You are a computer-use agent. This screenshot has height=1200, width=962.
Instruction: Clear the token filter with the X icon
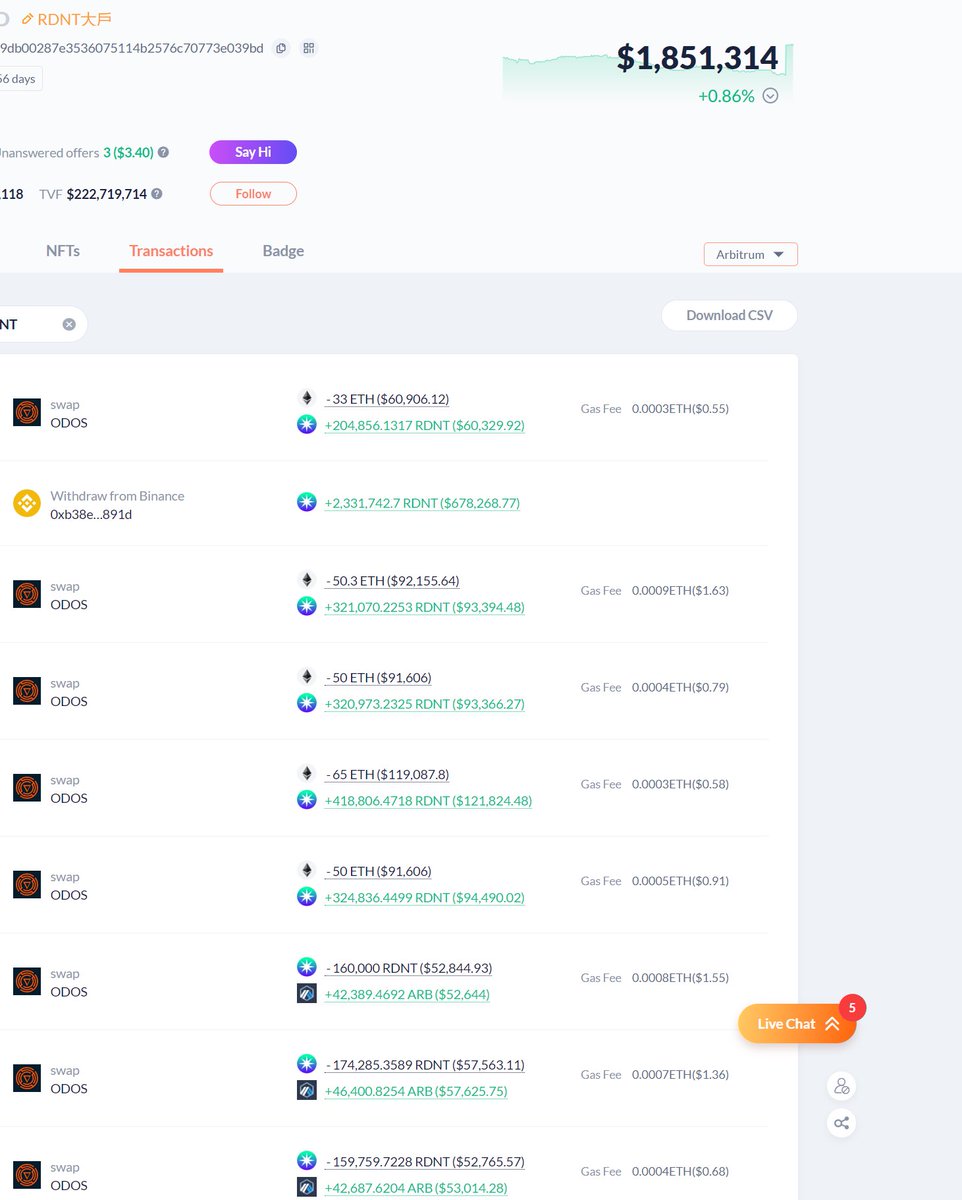pyautogui.click(x=69, y=324)
